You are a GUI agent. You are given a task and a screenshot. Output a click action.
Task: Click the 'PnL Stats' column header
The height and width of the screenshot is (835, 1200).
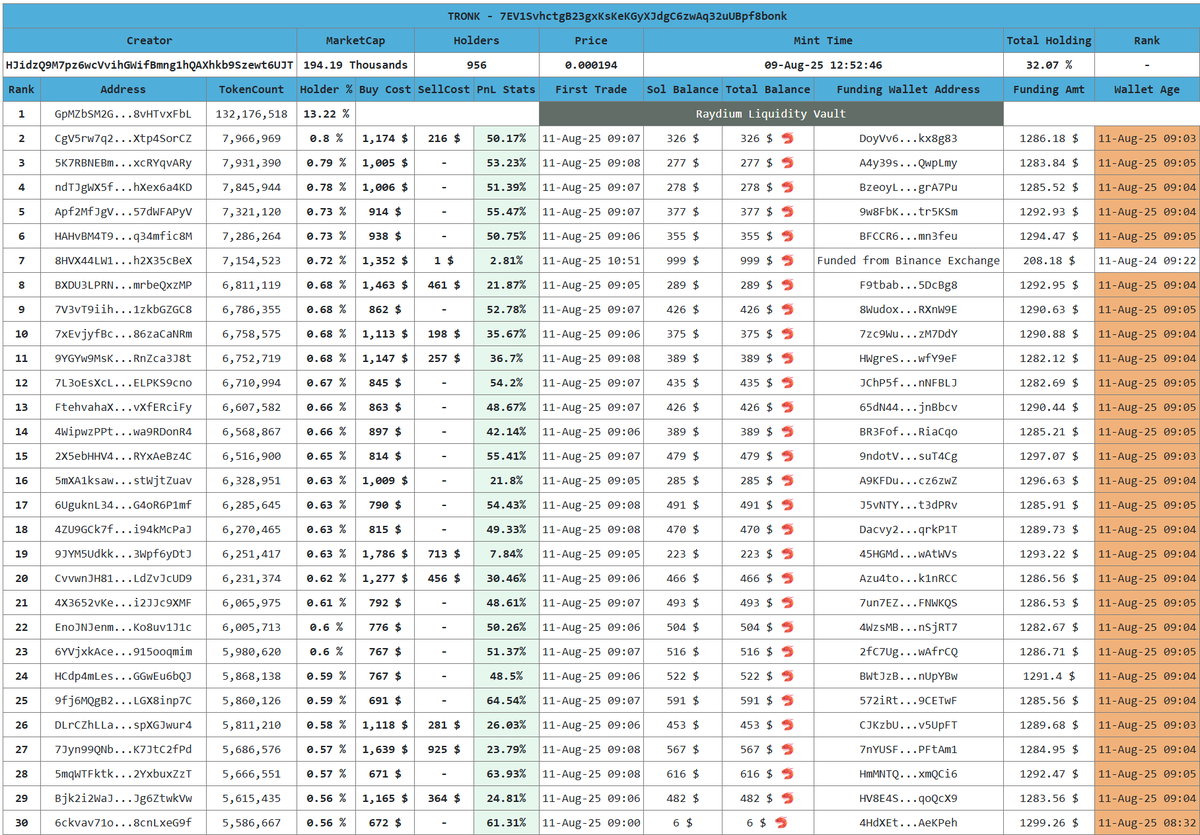click(506, 89)
